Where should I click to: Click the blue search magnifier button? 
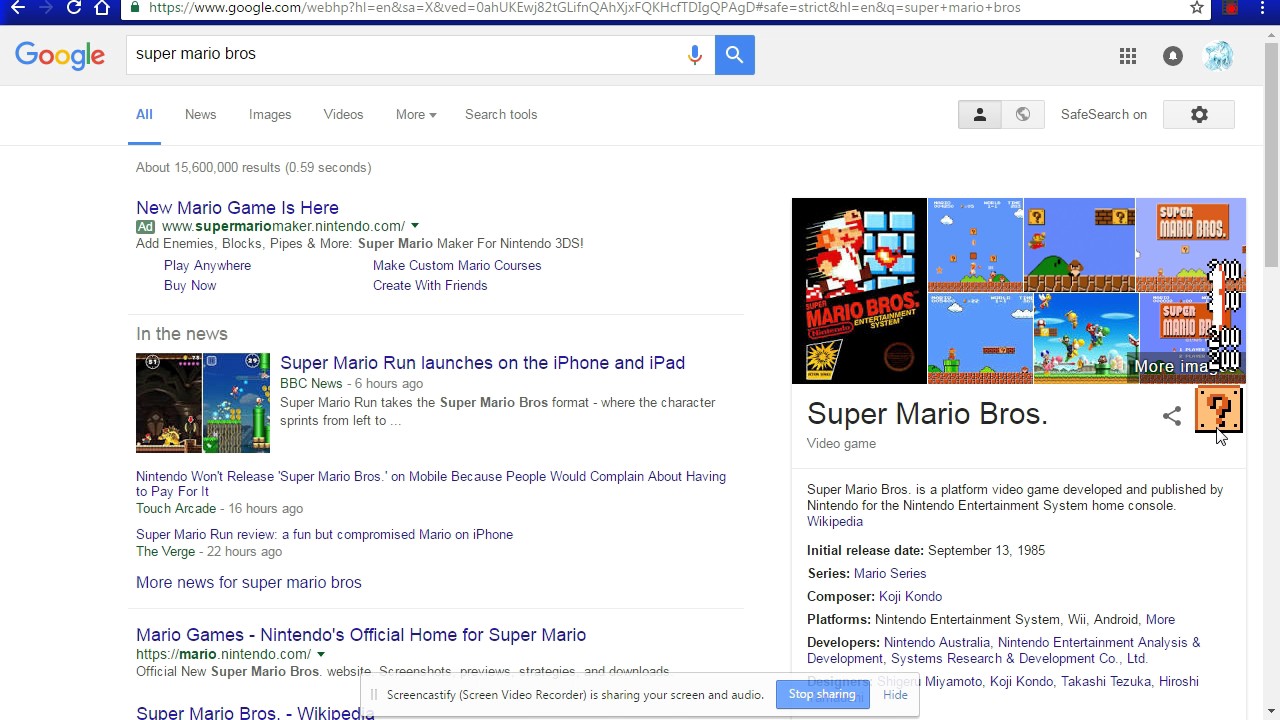pyautogui.click(x=735, y=55)
